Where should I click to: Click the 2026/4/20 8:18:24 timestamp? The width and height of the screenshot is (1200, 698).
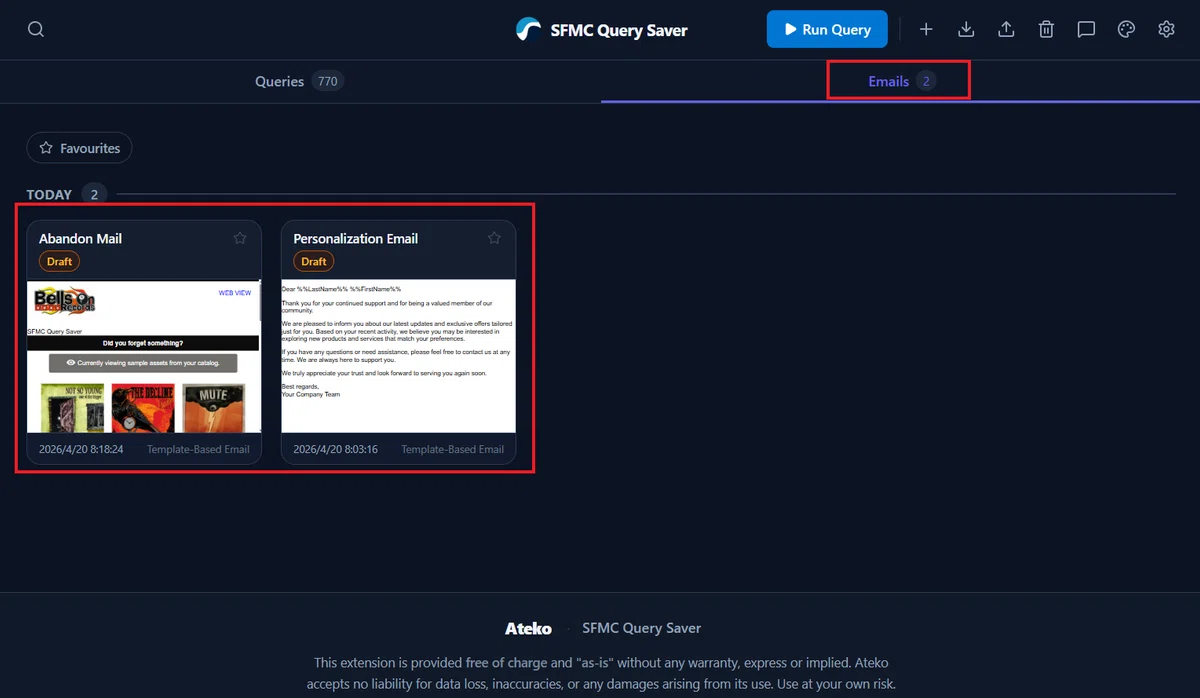point(81,449)
